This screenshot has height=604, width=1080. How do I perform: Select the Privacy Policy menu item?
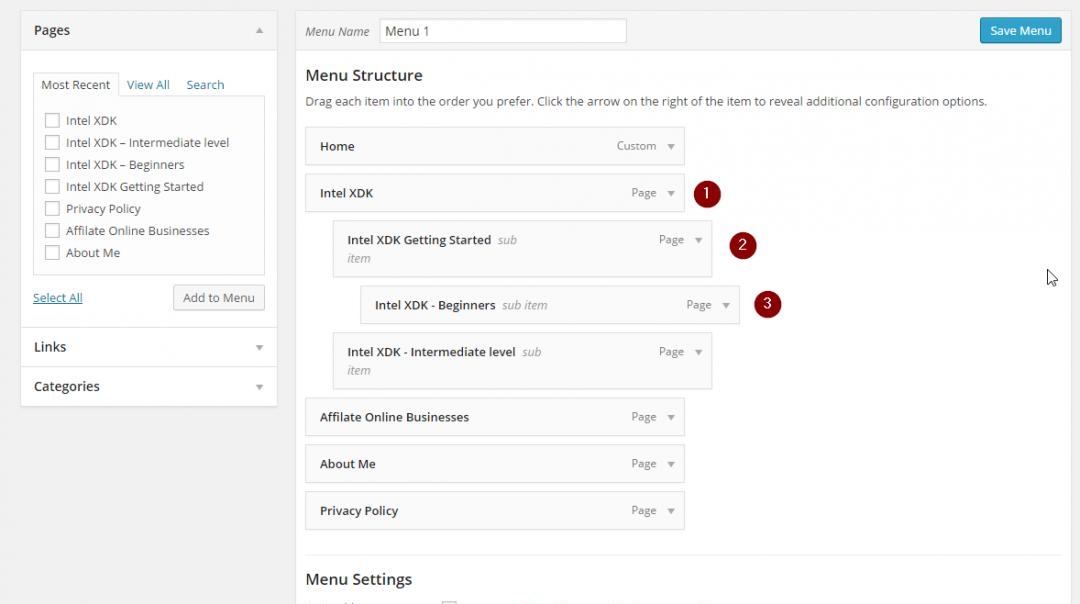[495, 510]
